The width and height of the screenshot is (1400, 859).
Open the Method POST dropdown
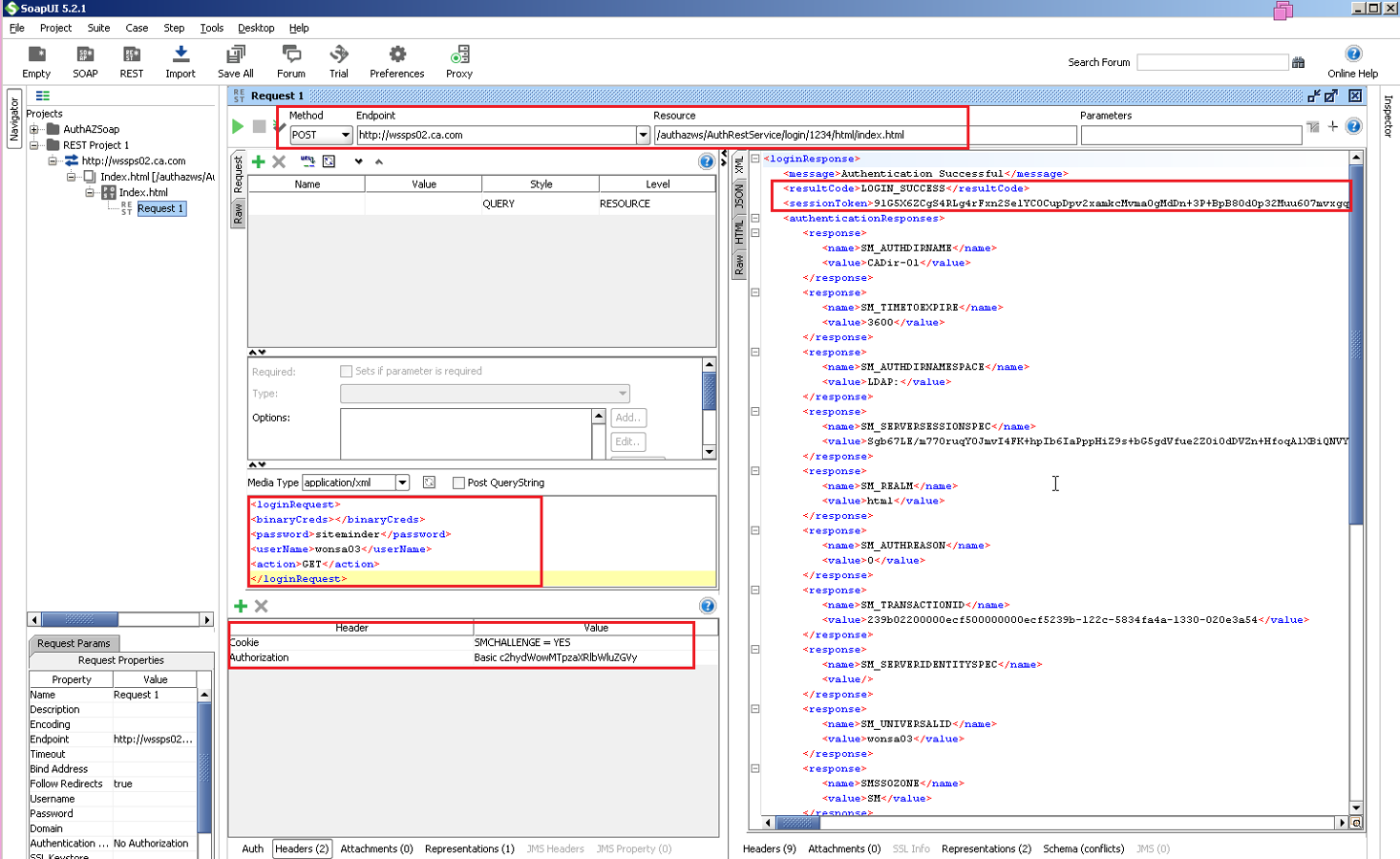pos(346,135)
